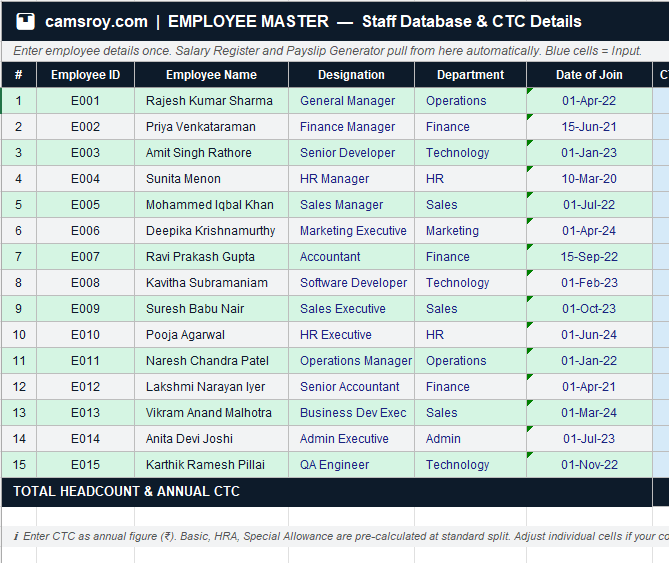Select the Employee Name column header
669x563 pixels.
coord(211,75)
